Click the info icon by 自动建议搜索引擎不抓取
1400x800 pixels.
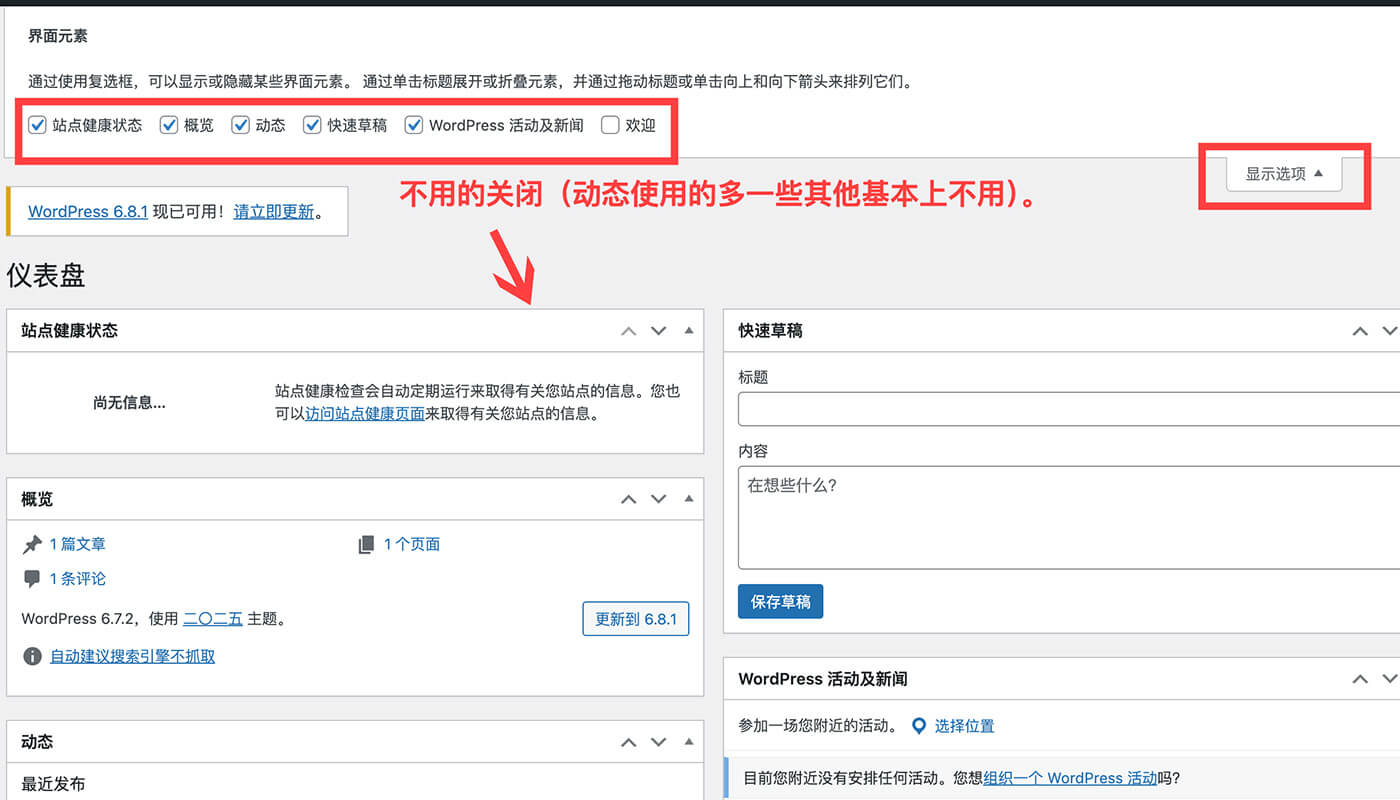click(32, 657)
